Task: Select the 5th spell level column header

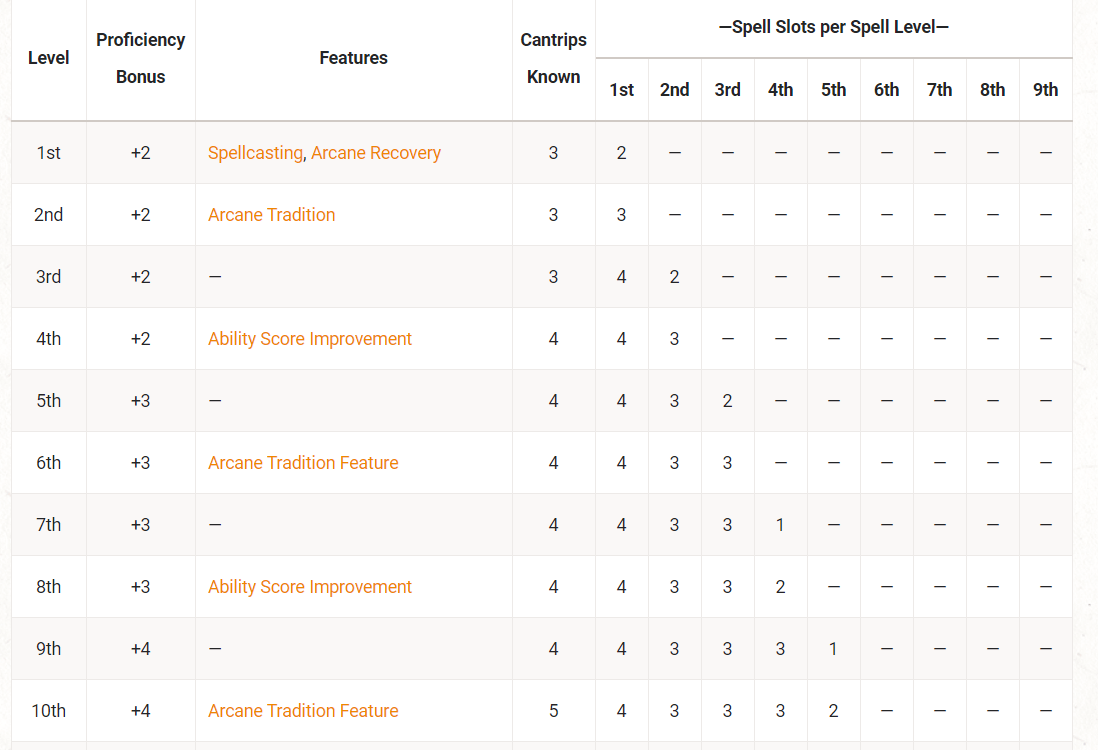Action: [x=834, y=90]
